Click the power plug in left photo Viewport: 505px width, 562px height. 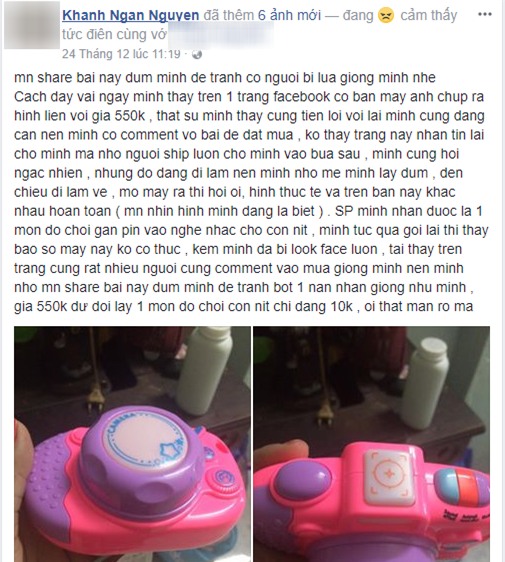coord(95,397)
